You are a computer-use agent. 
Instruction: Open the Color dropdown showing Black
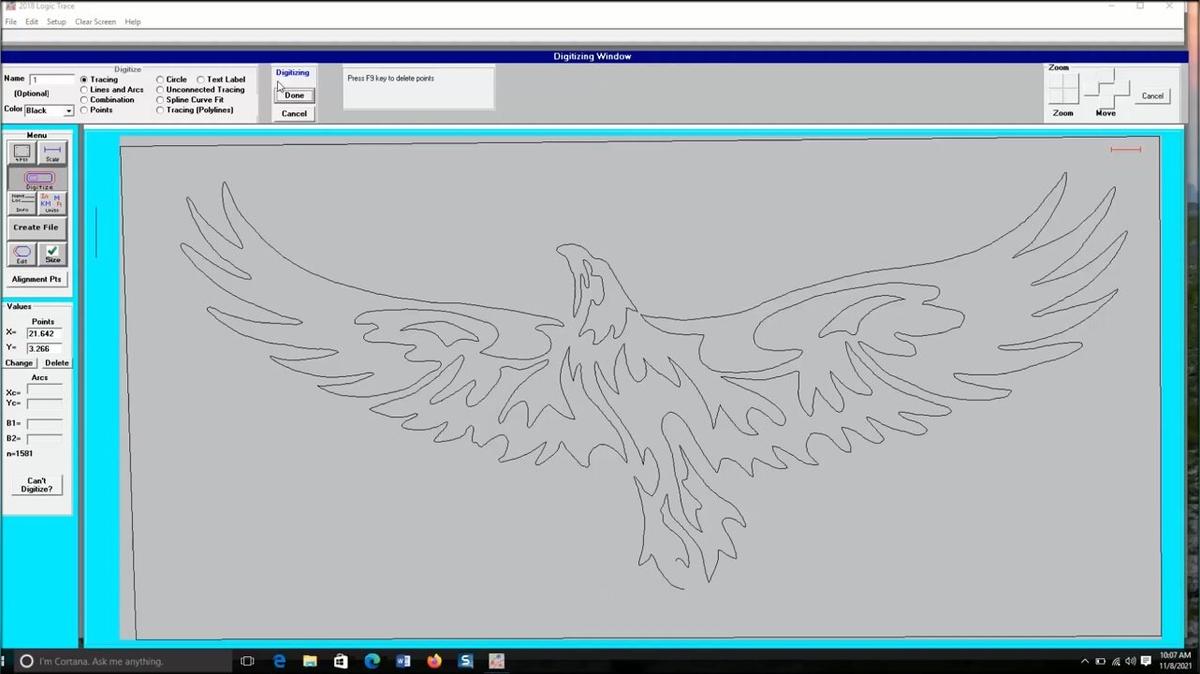(x=49, y=111)
